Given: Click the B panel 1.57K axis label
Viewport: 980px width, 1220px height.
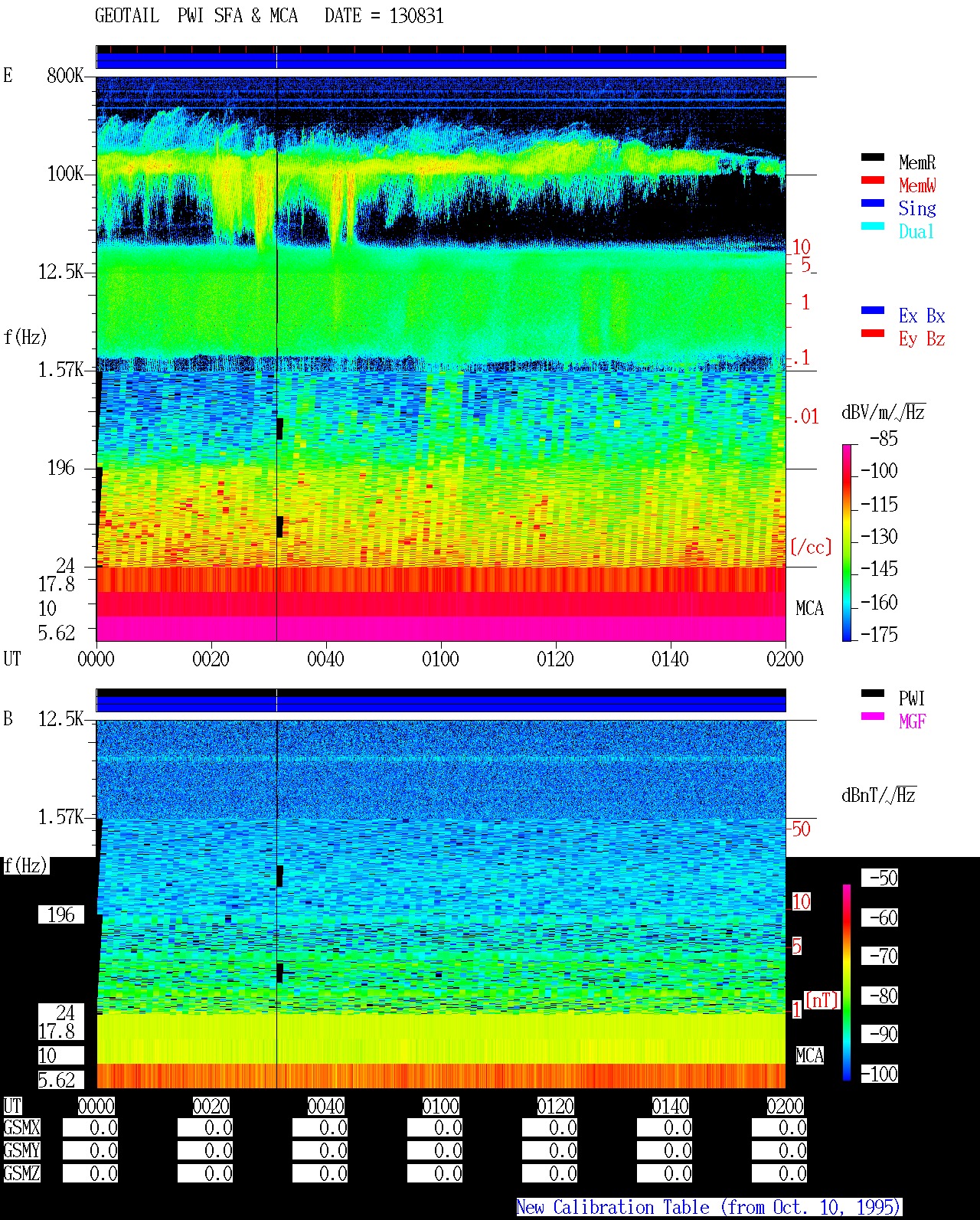Looking at the screenshot, I should pyautogui.click(x=61, y=816).
